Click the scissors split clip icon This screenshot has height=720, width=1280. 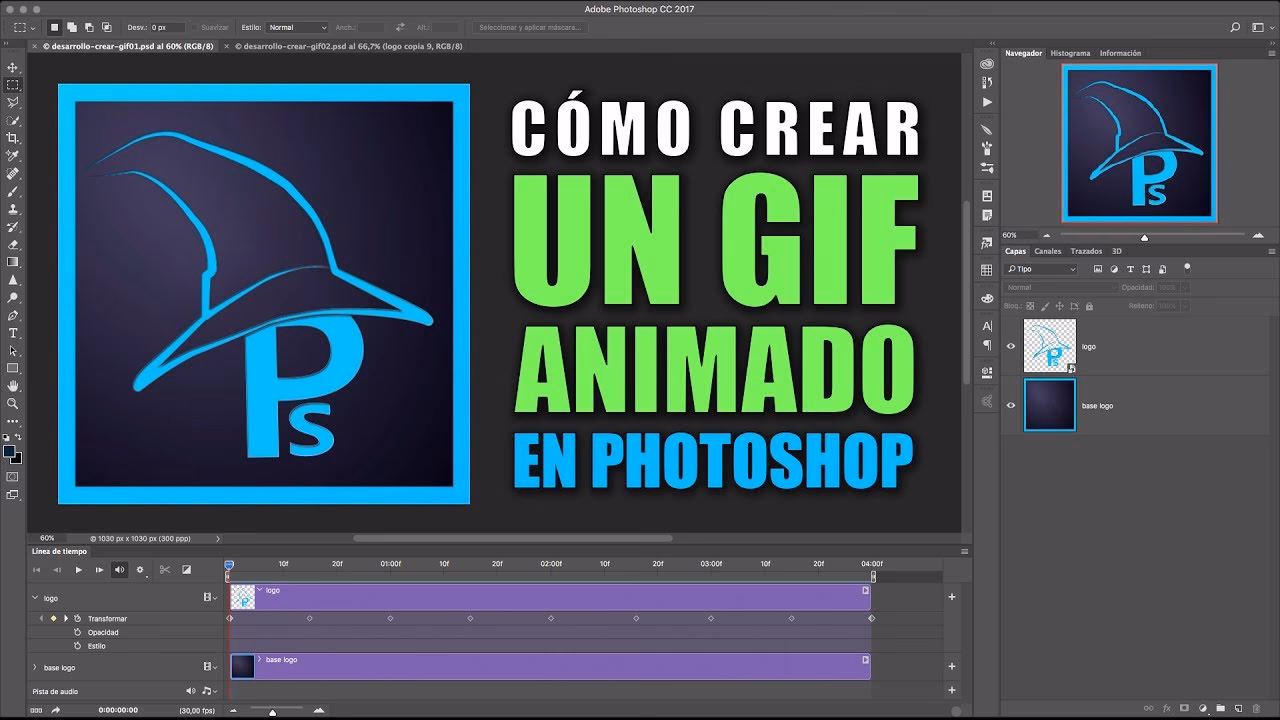[166, 570]
